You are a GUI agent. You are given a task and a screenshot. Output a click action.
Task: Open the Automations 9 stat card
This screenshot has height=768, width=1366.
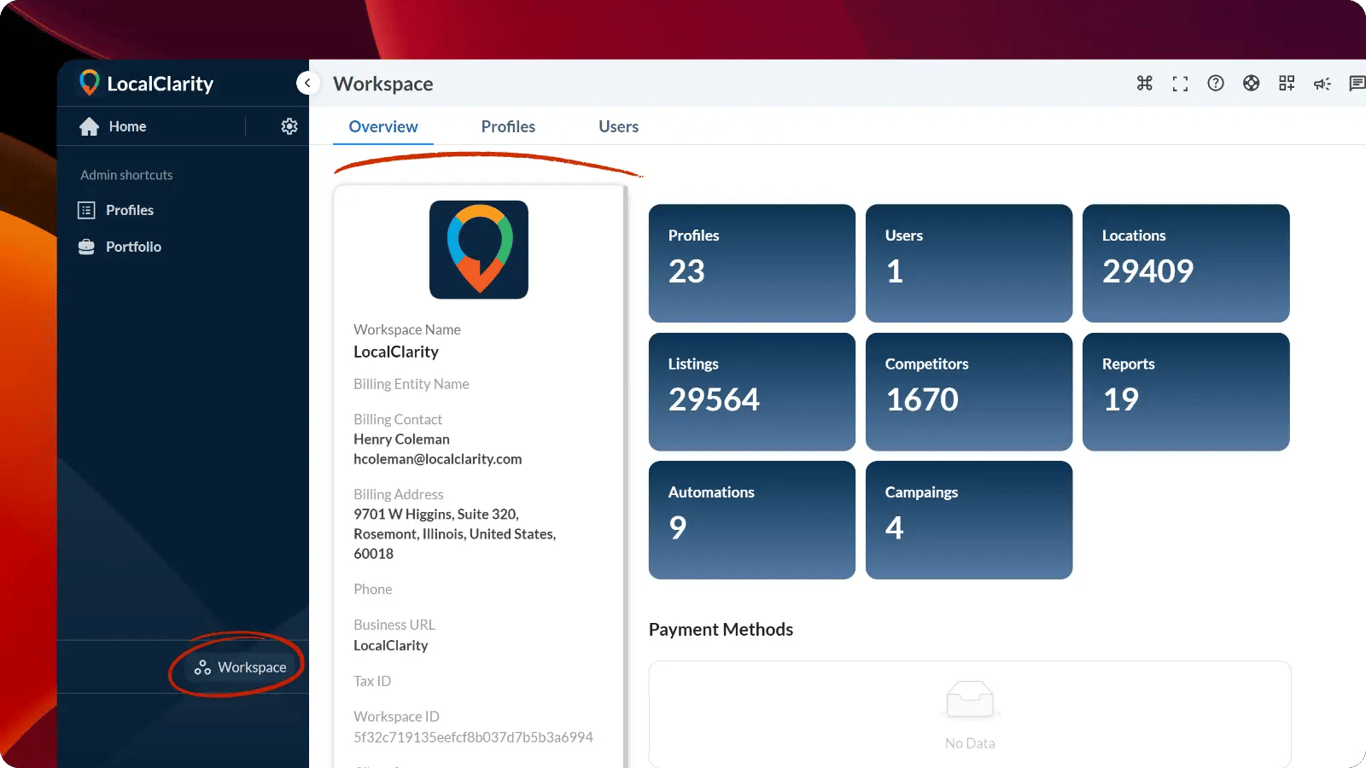click(752, 520)
